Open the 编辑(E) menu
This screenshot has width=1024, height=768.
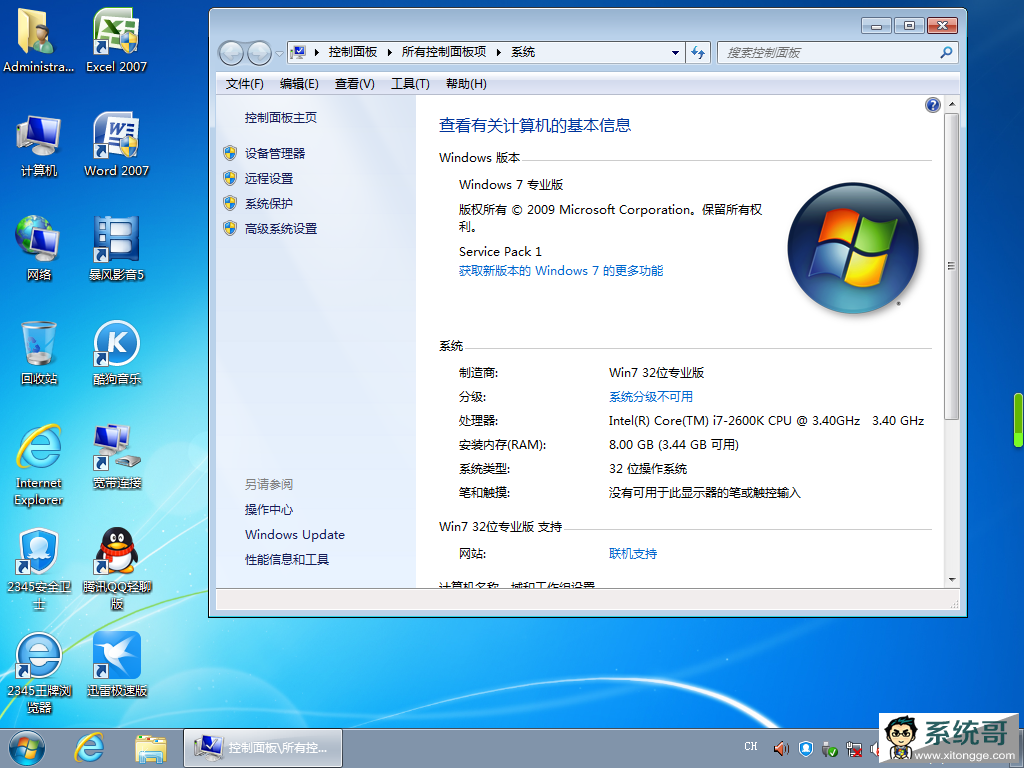[299, 84]
